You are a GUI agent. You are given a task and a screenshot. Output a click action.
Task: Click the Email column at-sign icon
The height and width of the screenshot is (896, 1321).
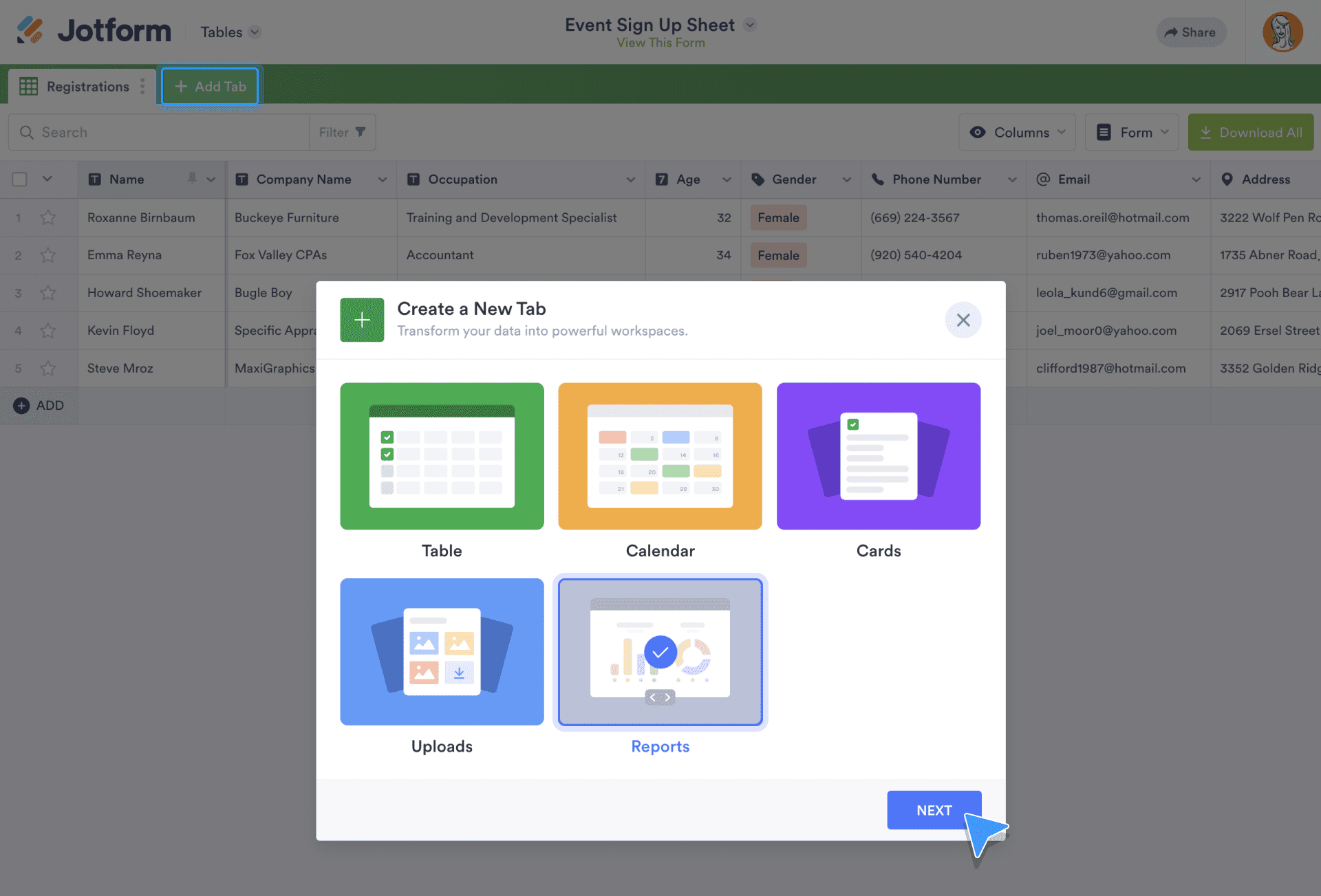tap(1043, 179)
